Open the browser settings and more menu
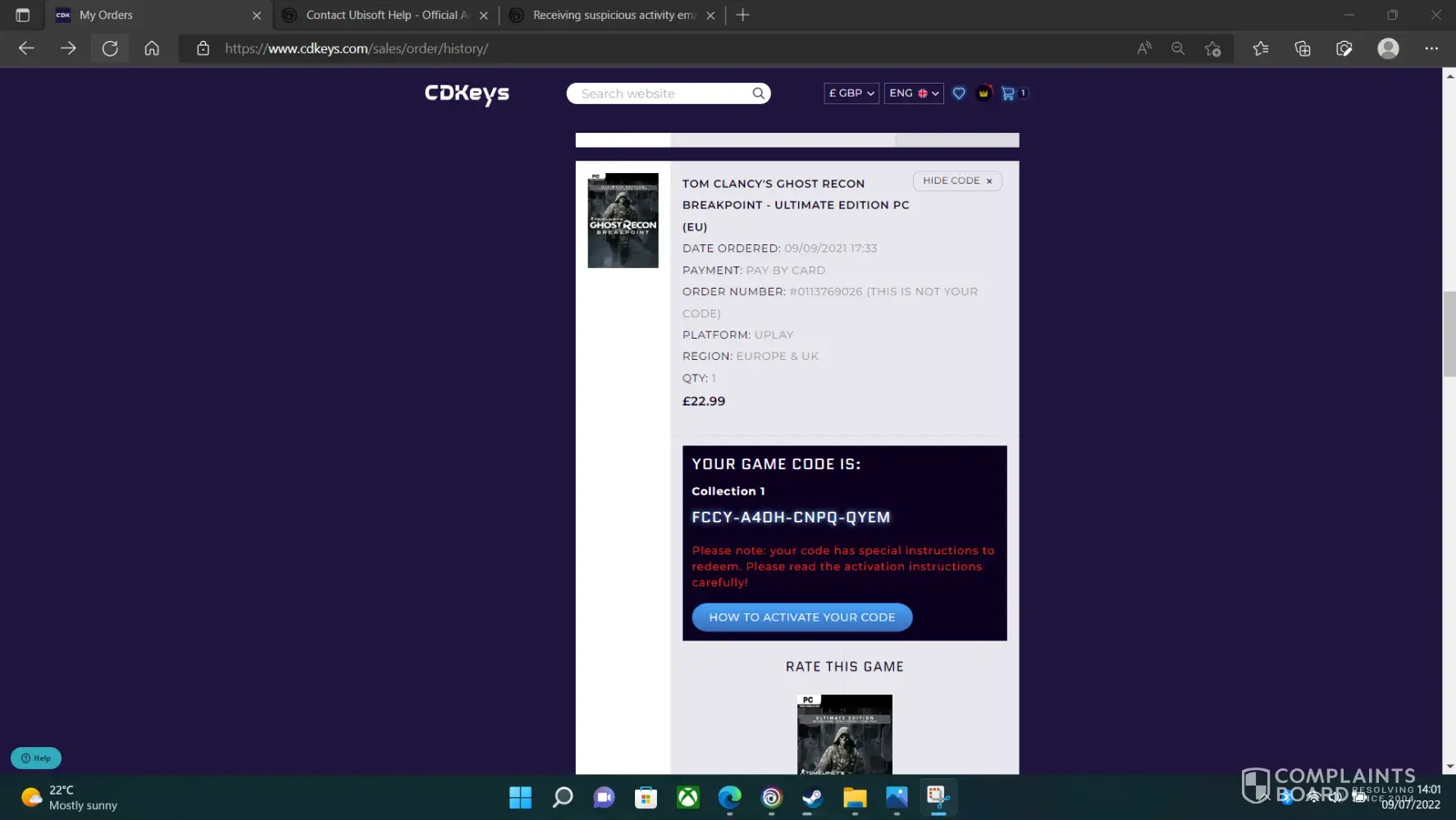The image size is (1456, 820). tap(1431, 48)
